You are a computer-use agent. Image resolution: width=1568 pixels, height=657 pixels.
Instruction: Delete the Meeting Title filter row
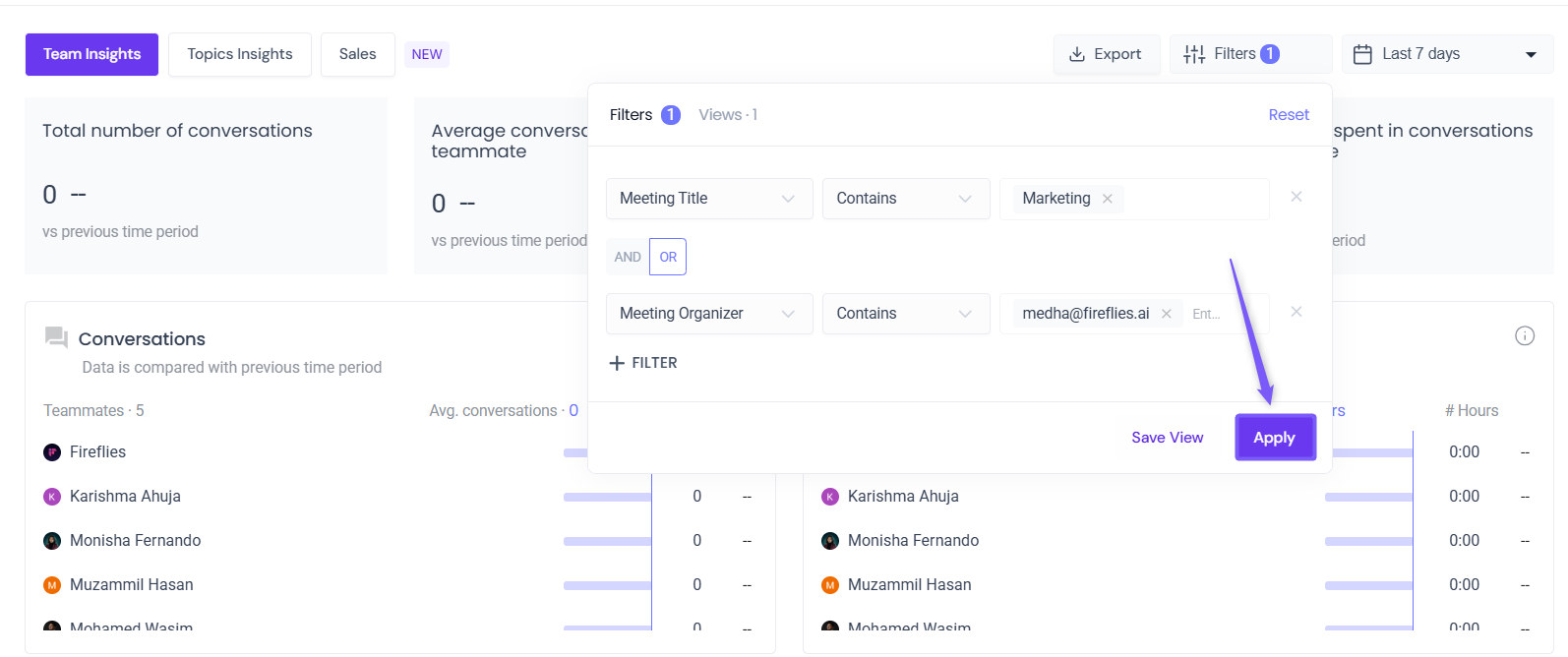point(1297,197)
